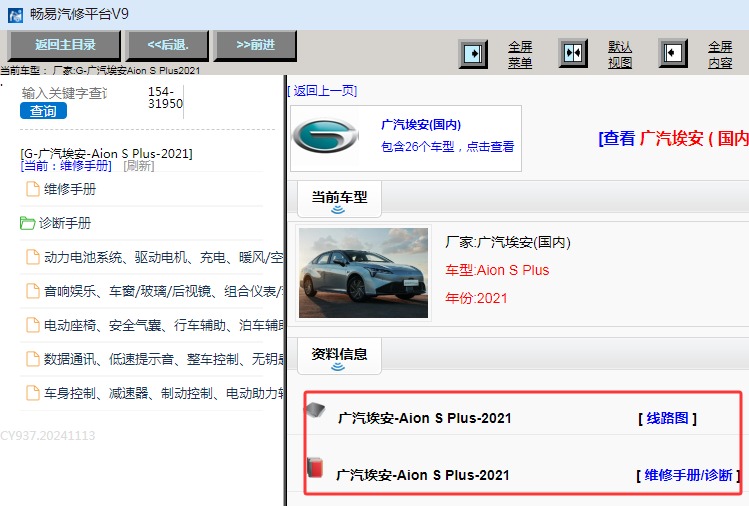Image resolution: width=749 pixels, height=506 pixels.
Task: Click 广汽埃安-Aion S Plus-2021 text in 线路图 row
Action: 425,419
